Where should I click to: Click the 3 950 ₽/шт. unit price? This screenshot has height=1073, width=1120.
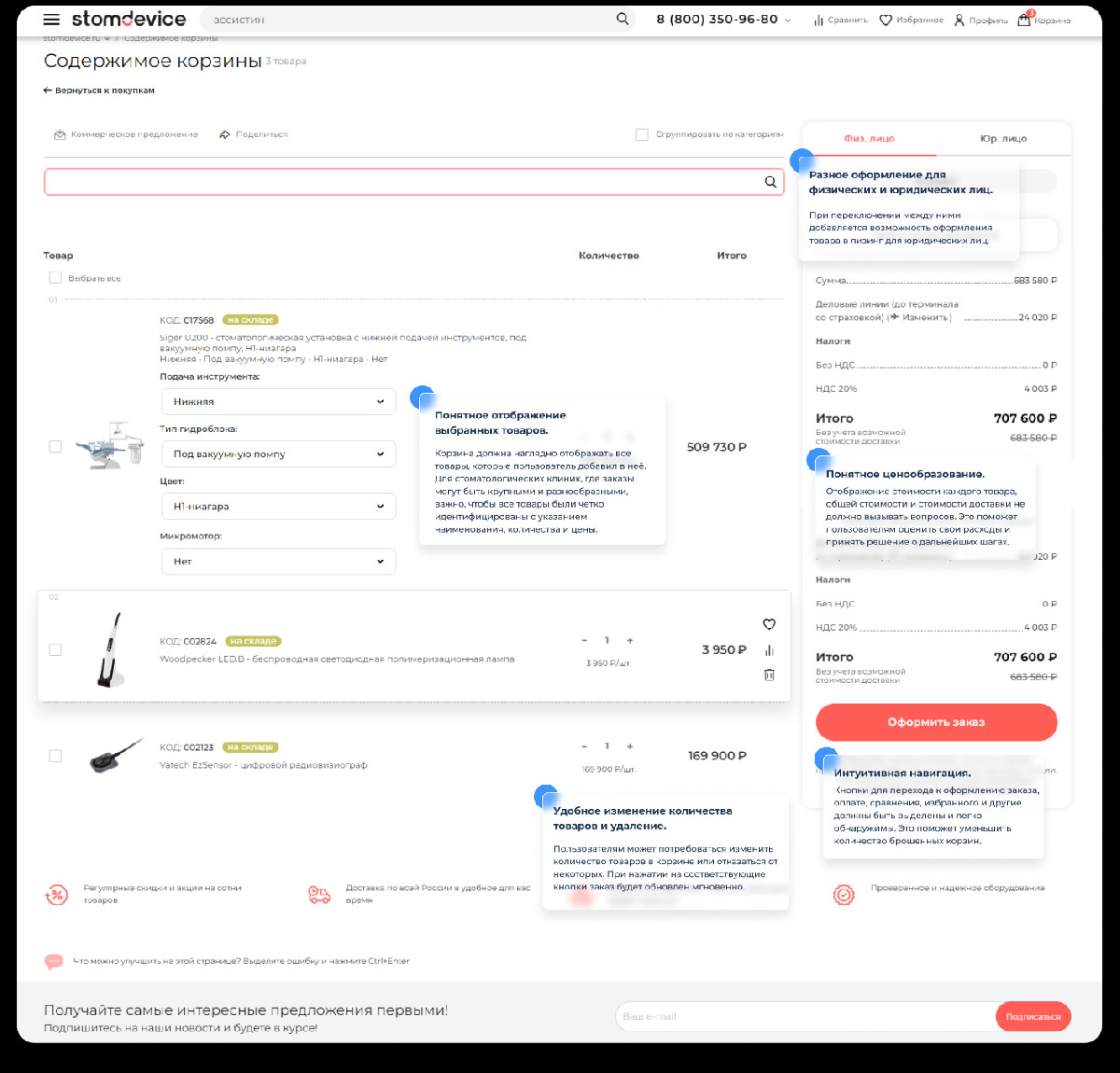(x=609, y=663)
